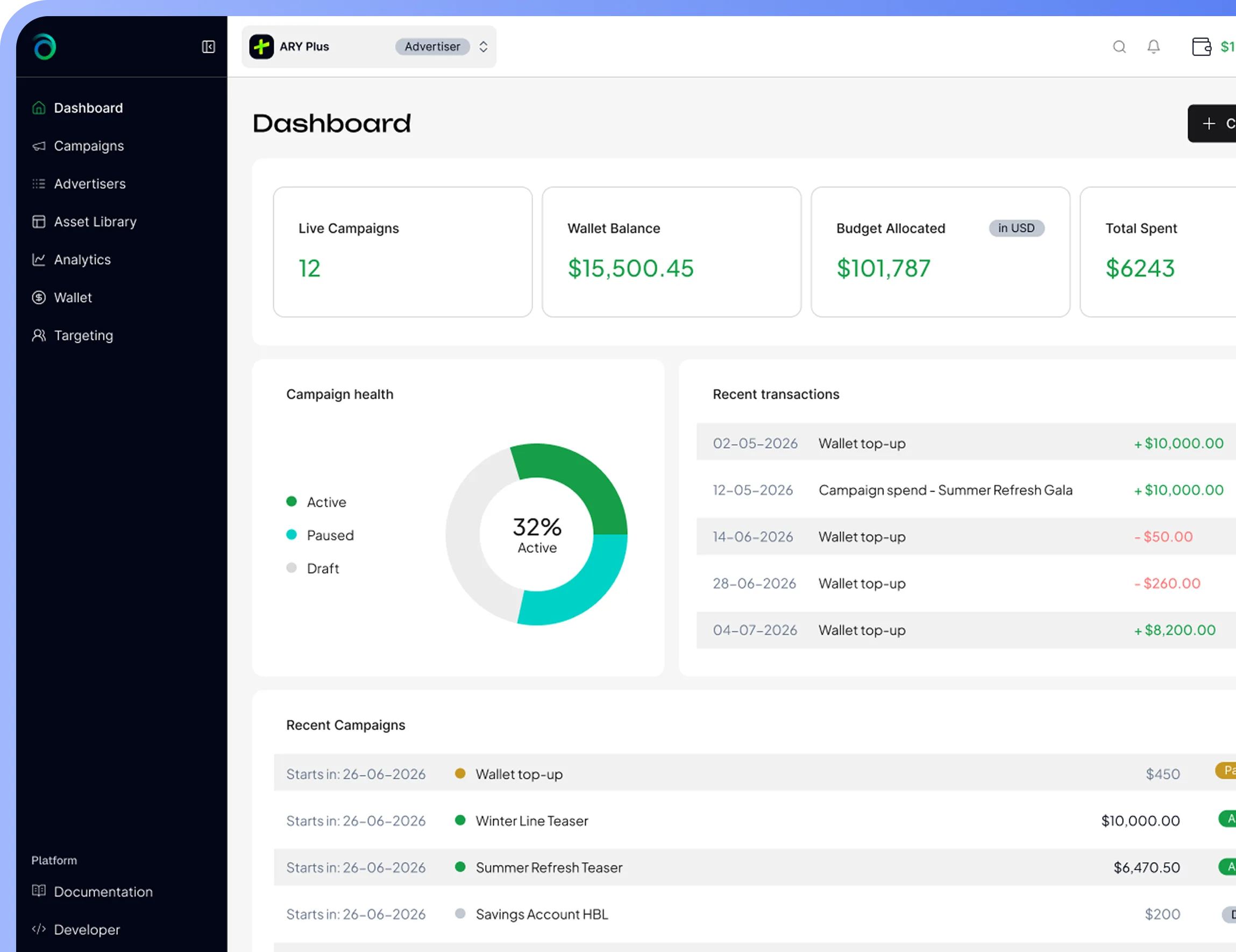
Task: Click the Targeting users icon
Action: tap(39, 335)
